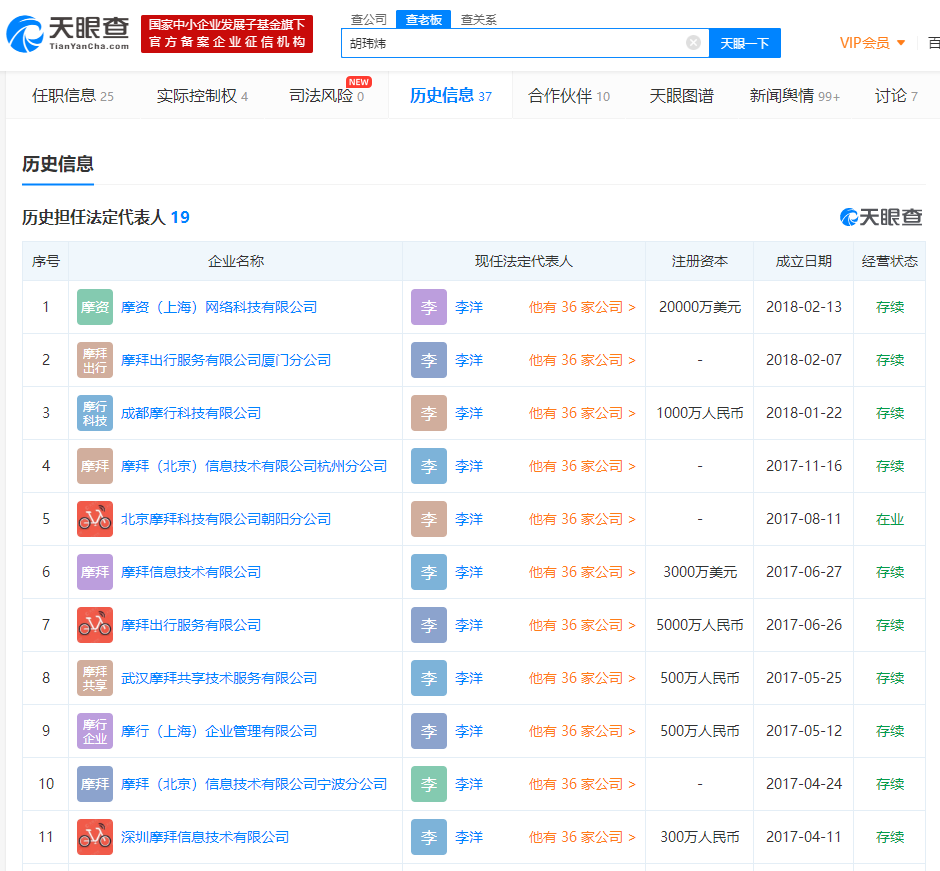Open the 司法风险 tab
Viewport: 940px width, 871px height.
coord(327,95)
